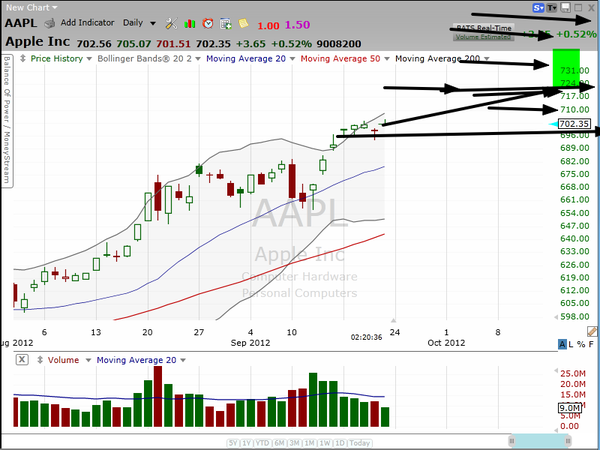600x450 pixels.
Task: Click the right grip of the time scrollbar
Action: point(569,441)
